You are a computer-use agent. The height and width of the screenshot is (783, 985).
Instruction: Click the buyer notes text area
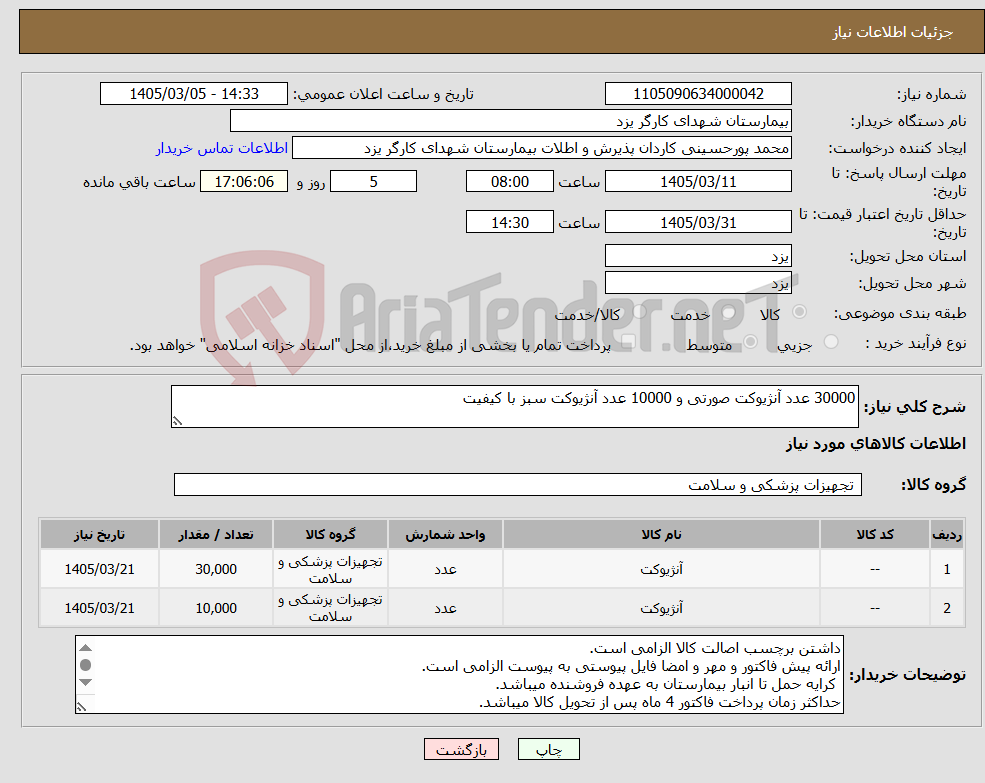[459, 674]
